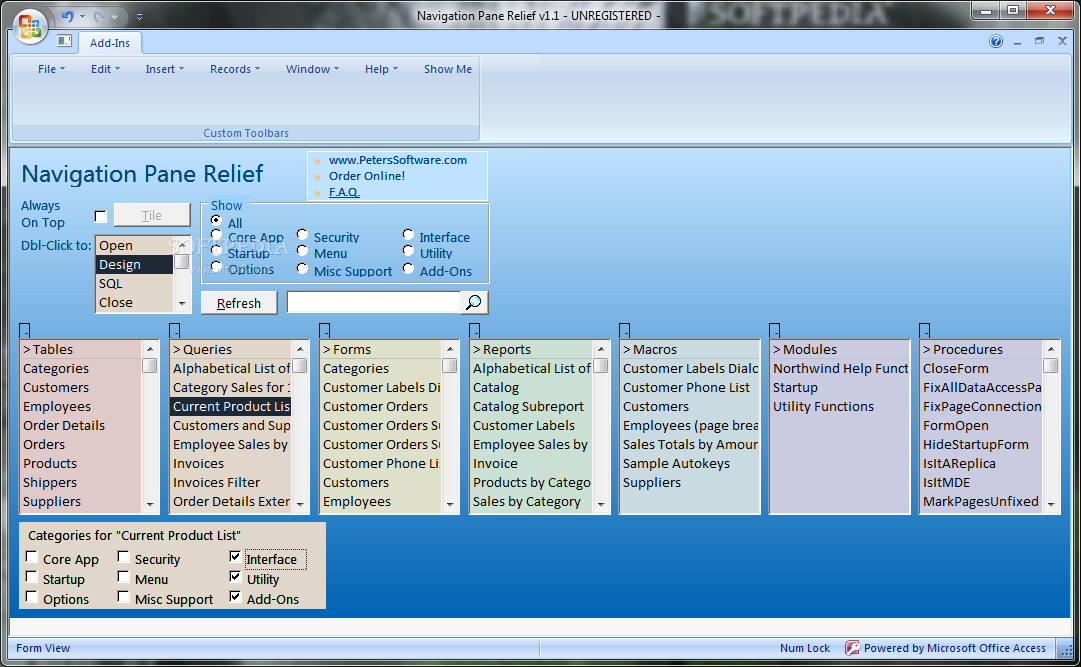Uncheck Interface in the Categories panel
The image size is (1081, 667).
point(235,557)
